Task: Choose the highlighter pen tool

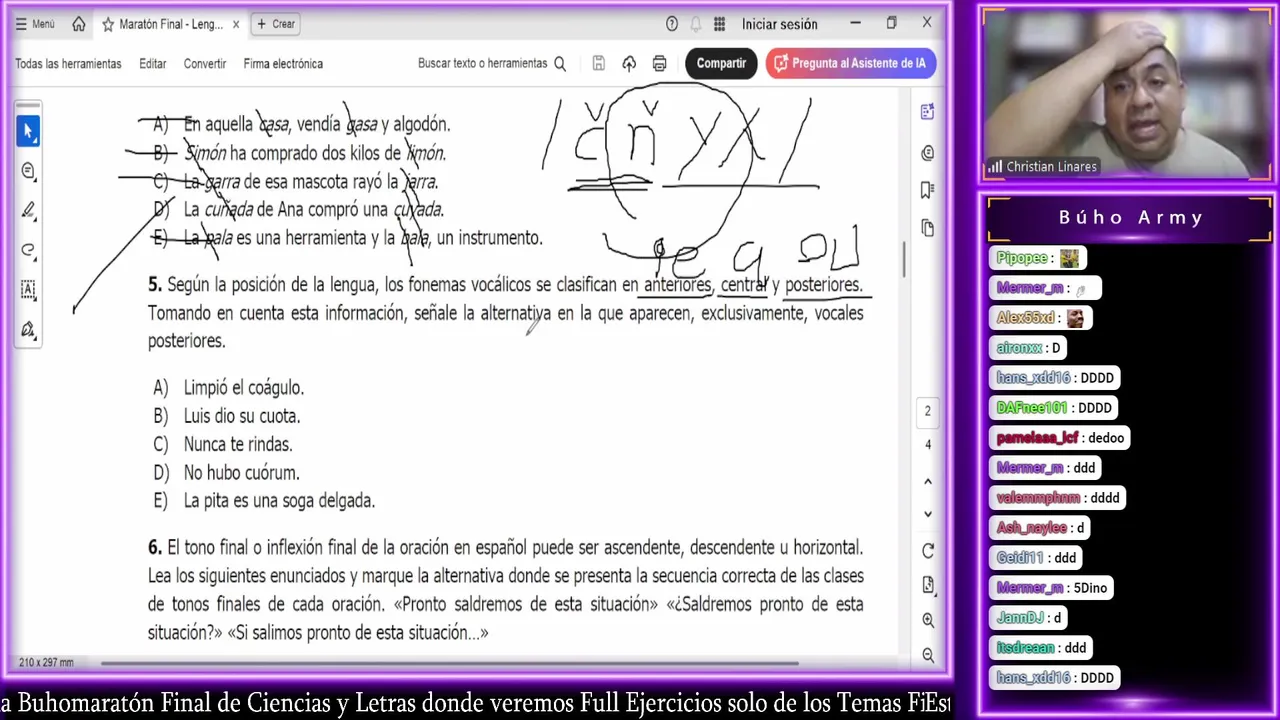Action: (x=28, y=211)
